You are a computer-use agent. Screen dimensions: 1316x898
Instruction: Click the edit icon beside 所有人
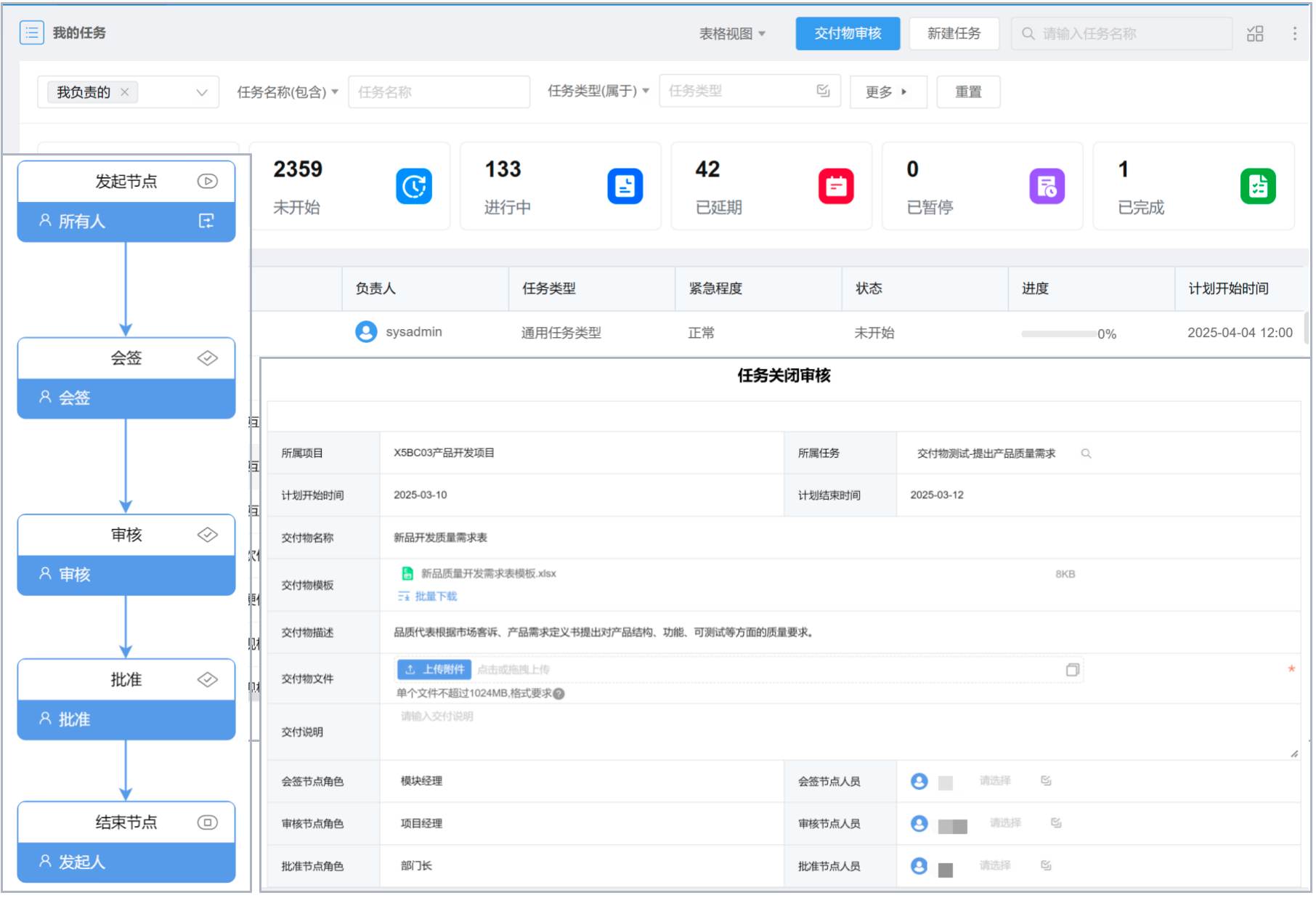click(206, 221)
